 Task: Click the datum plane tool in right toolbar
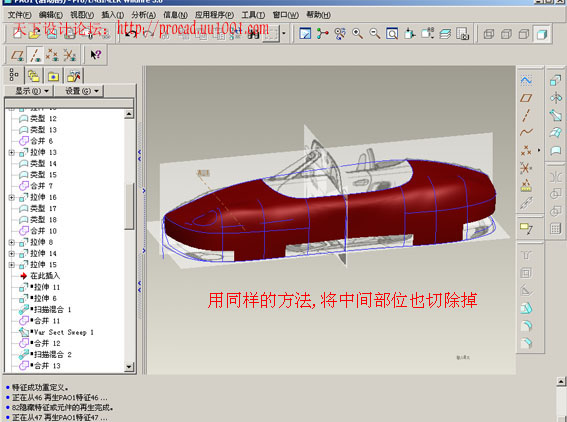click(526, 98)
